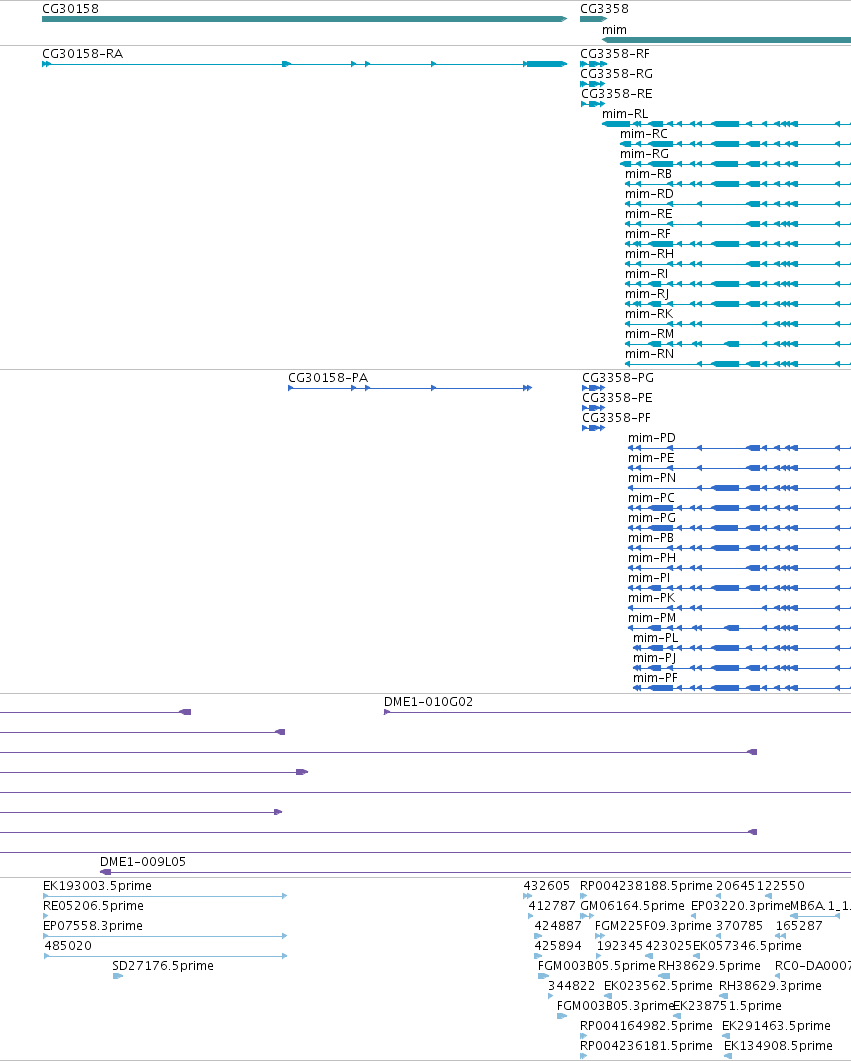Click the FGM225F09.3prime label
This screenshot has width=851, height=1061.
[x=653, y=926]
